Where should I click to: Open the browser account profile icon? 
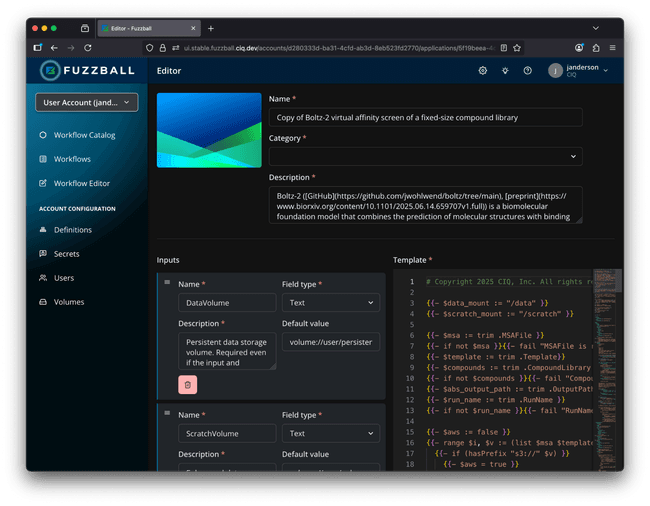point(579,48)
